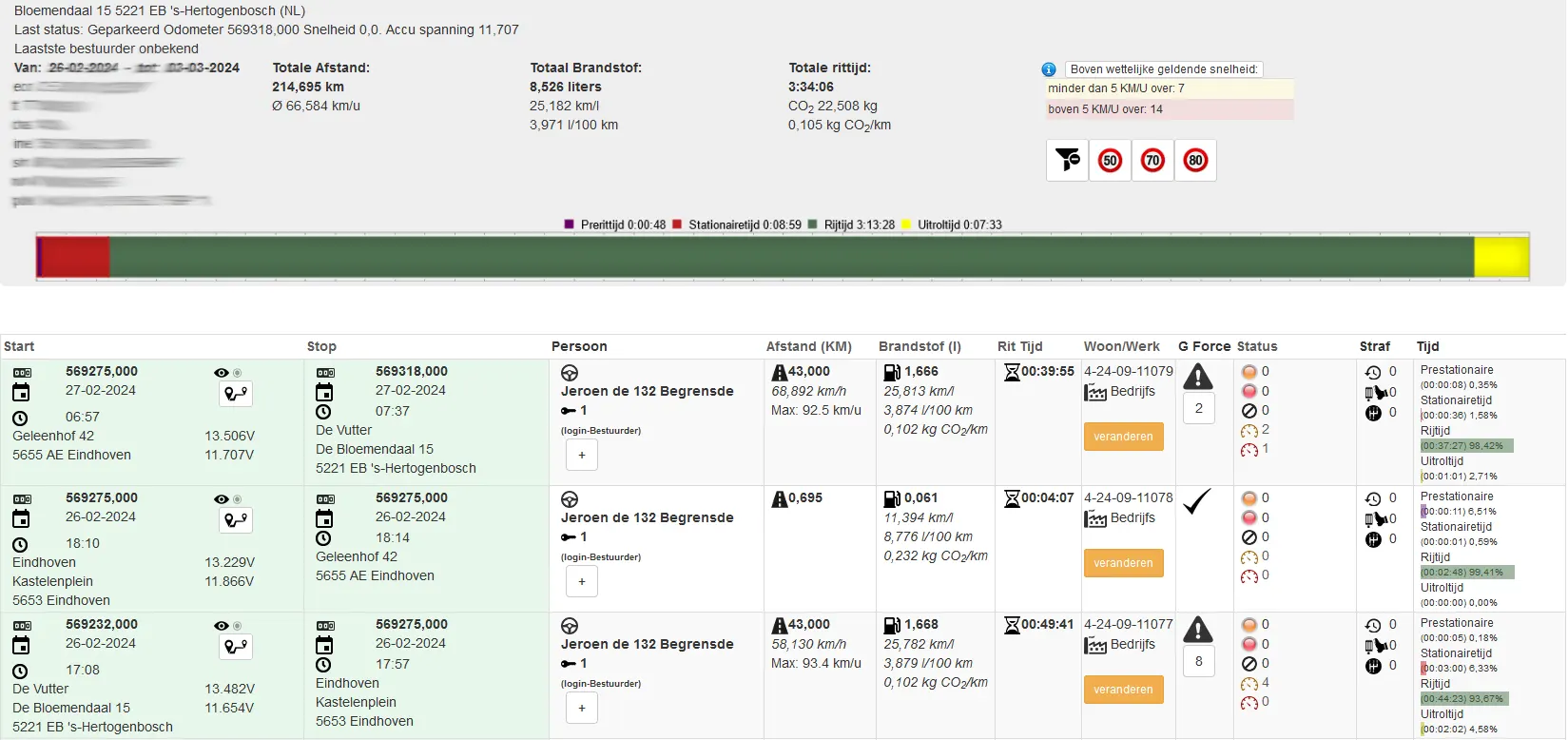Click the fuel pump icon next to 0,061

point(892,498)
